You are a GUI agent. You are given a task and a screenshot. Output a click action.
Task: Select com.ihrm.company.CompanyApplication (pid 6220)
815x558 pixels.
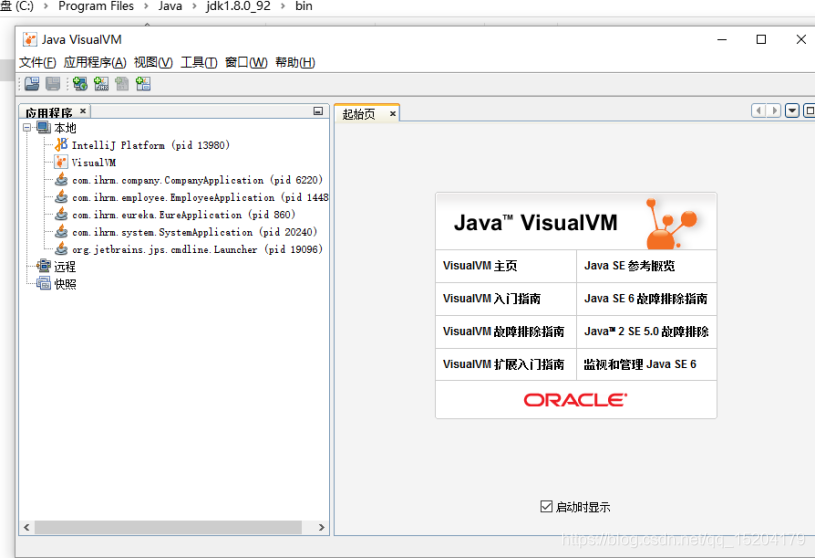(x=198, y=180)
